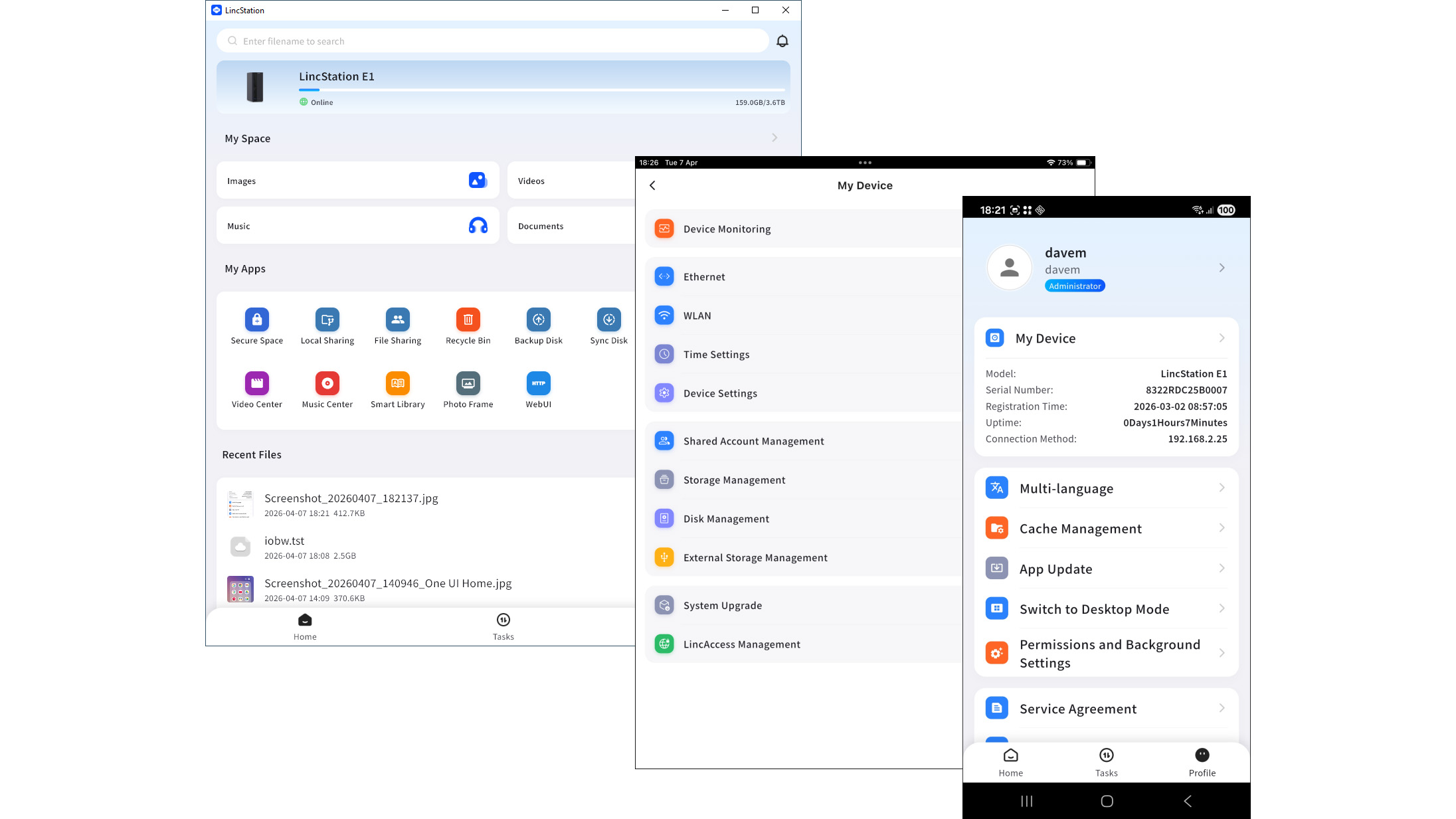Open the Secure Space app
The image size is (1456, 819).
coord(257,327)
